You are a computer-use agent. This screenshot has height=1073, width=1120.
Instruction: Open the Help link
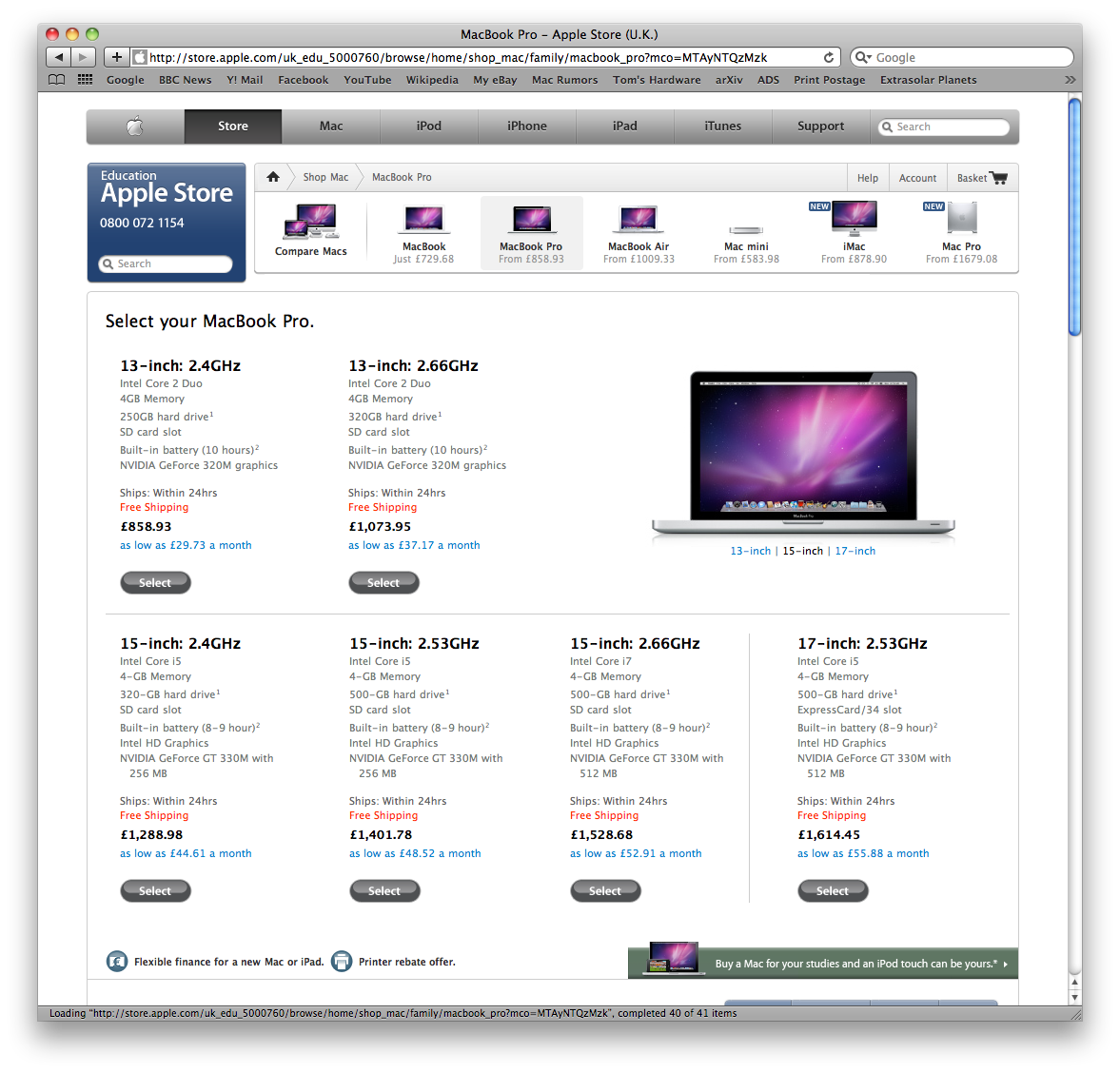tap(868, 178)
